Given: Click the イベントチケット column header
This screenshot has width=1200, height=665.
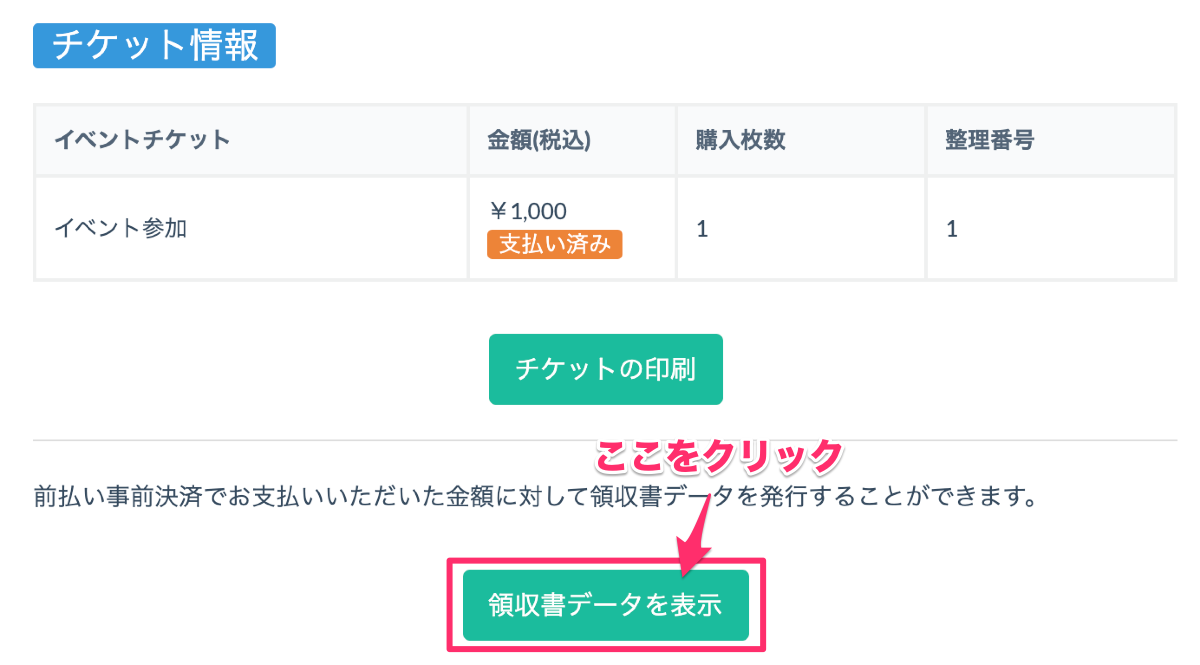Looking at the screenshot, I should tap(141, 140).
